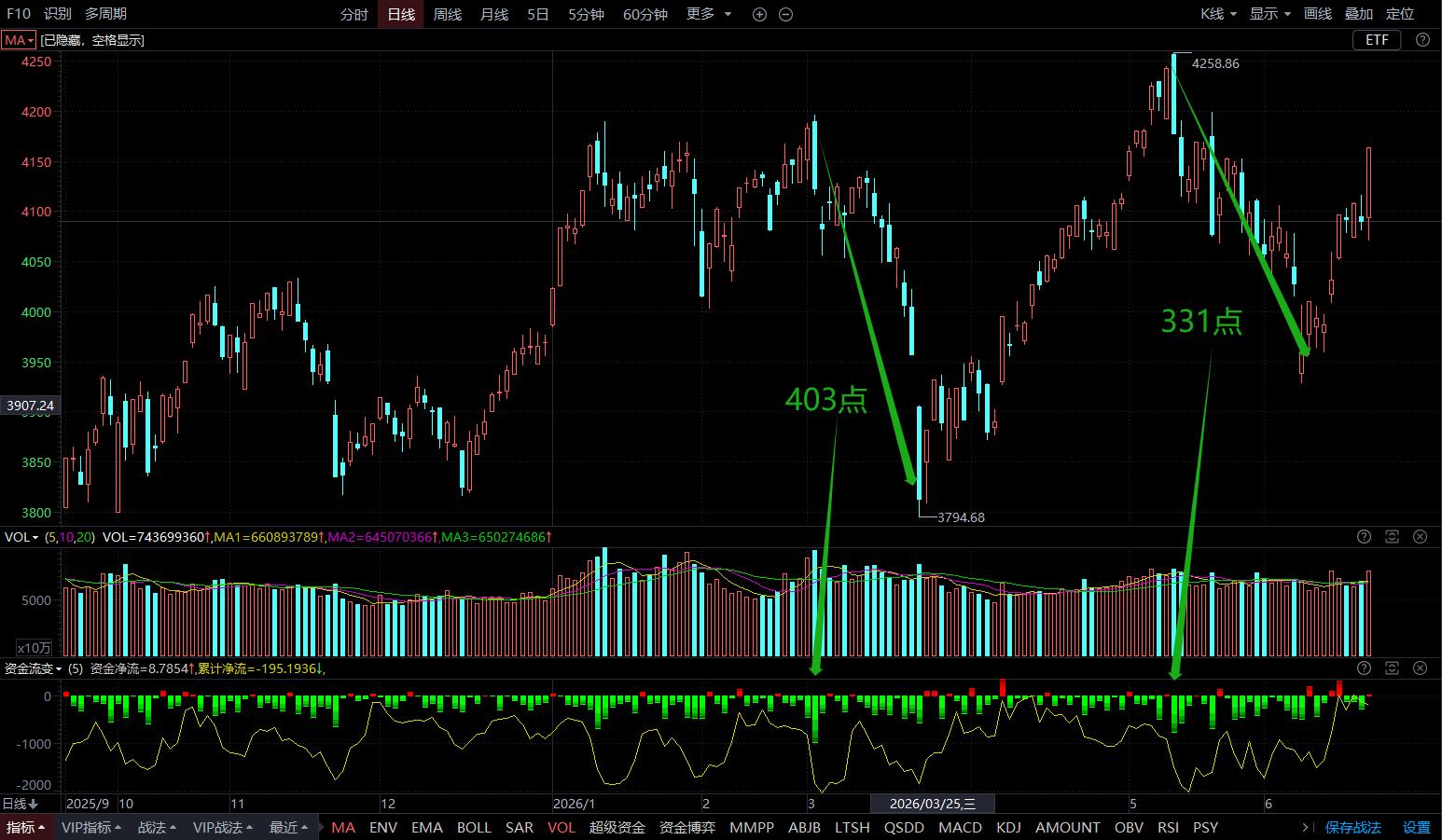Close the VOL indicator panel

point(1420,536)
